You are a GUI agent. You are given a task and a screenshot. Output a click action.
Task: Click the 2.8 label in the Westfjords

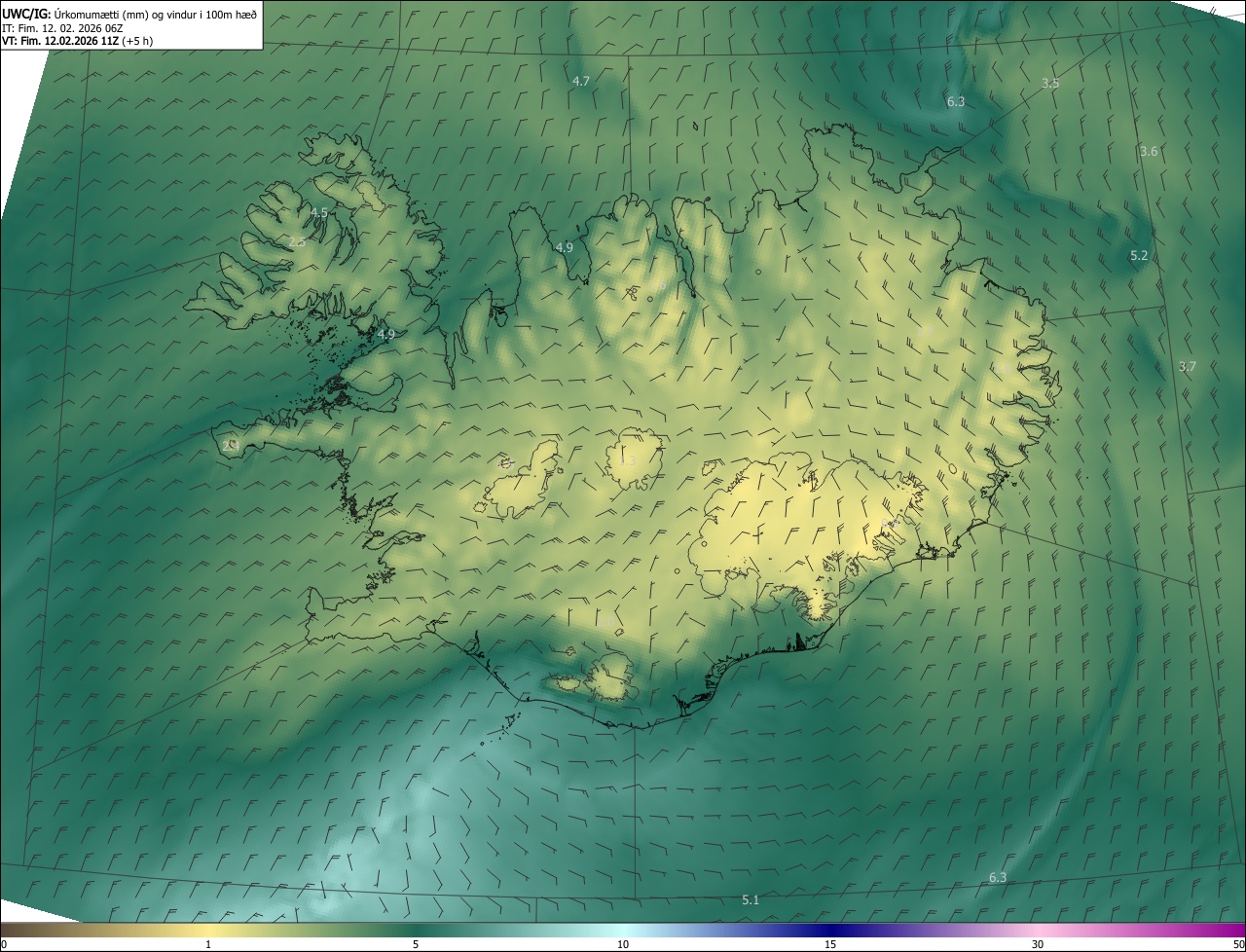point(297,241)
